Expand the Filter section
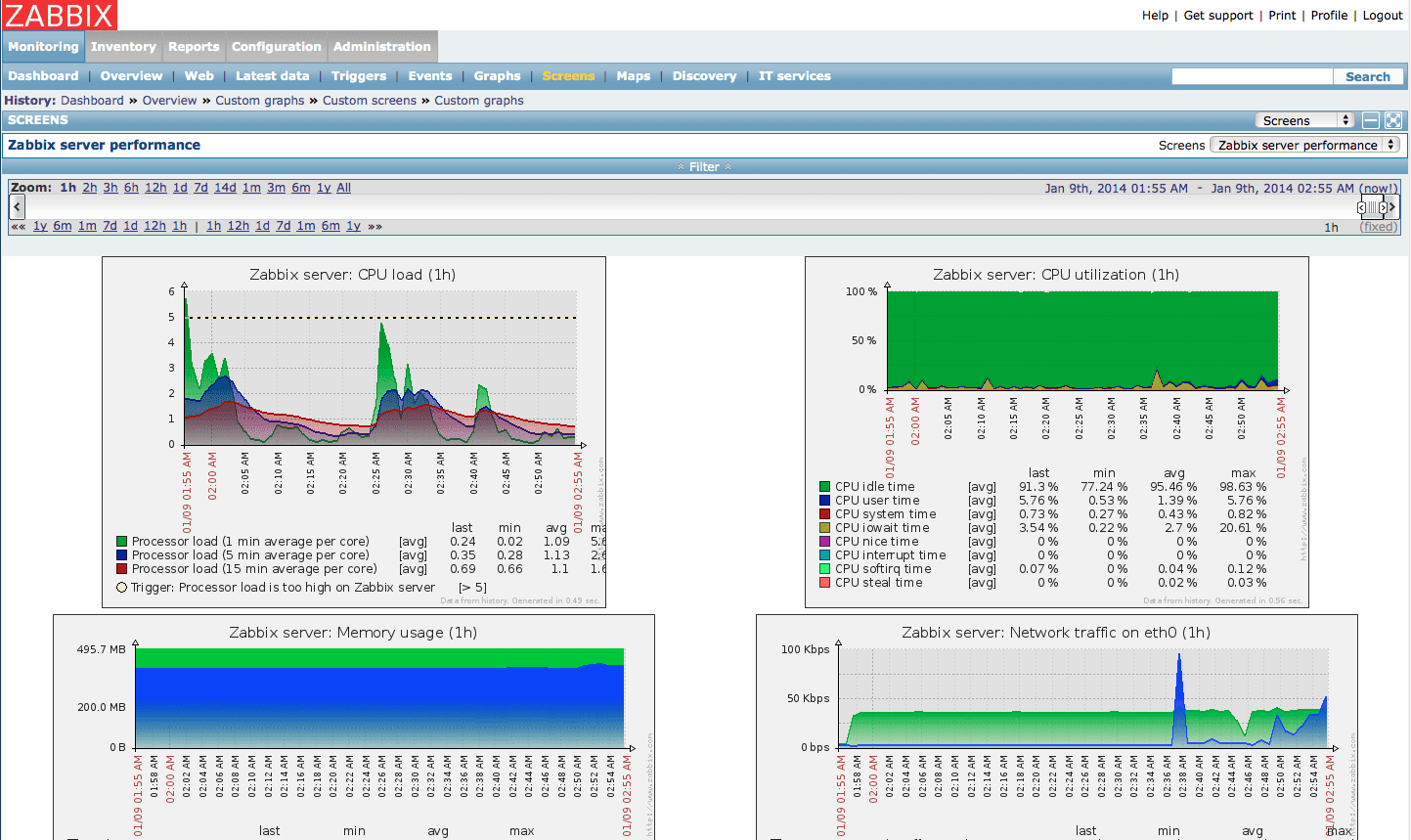1411x840 pixels. [704, 167]
